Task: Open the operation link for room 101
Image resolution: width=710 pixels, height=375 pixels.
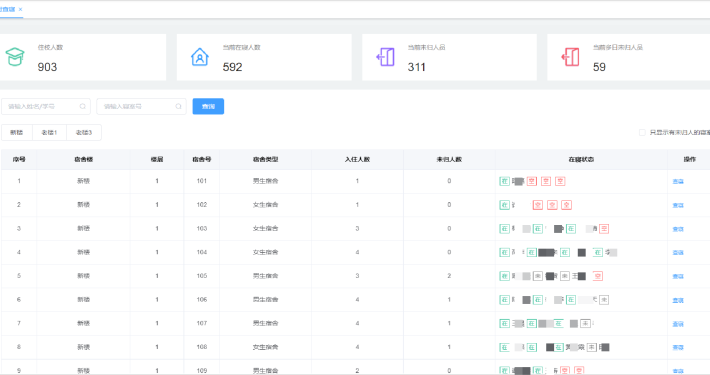Action: [678, 182]
